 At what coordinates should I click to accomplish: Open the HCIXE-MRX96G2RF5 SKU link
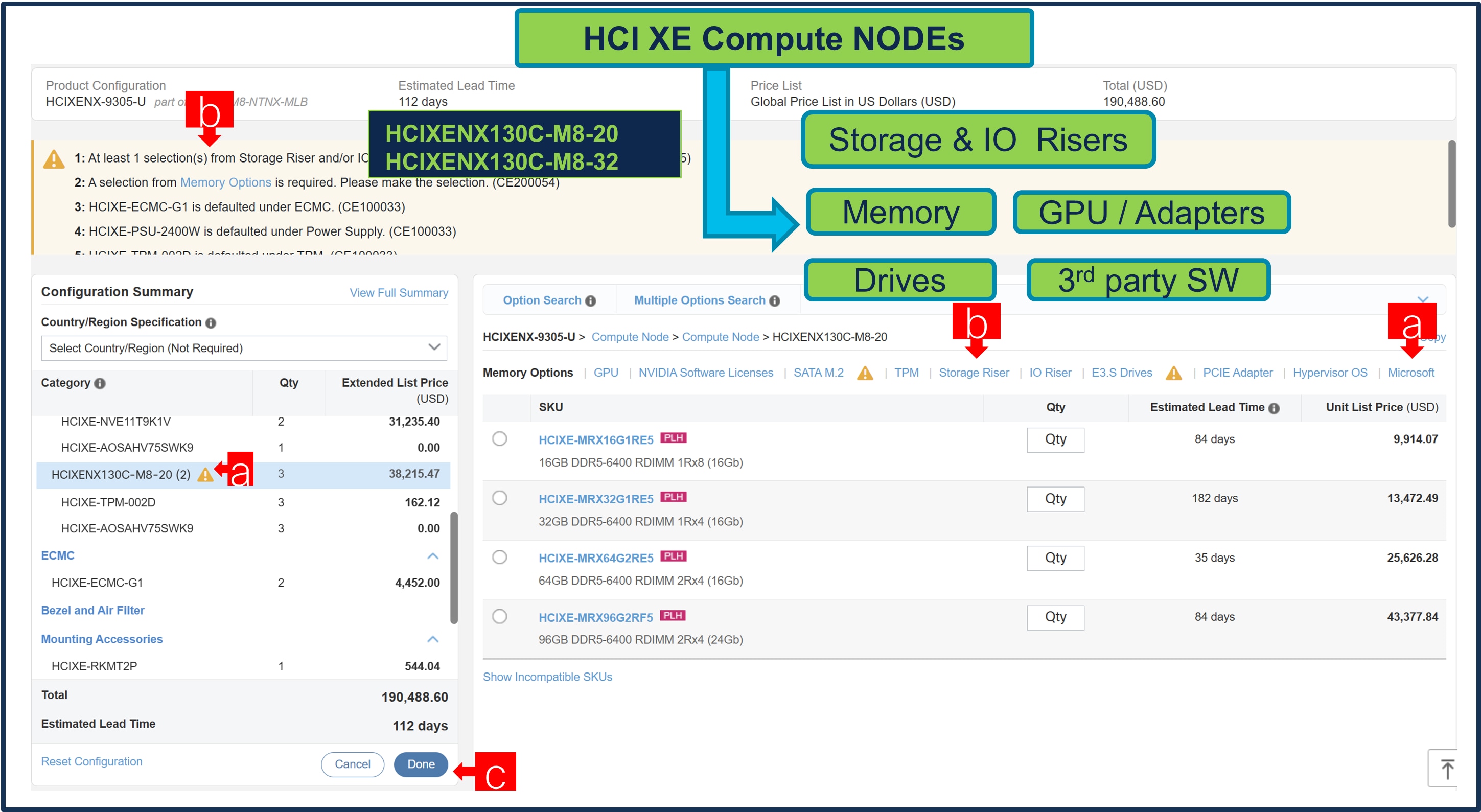[x=596, y=618]
